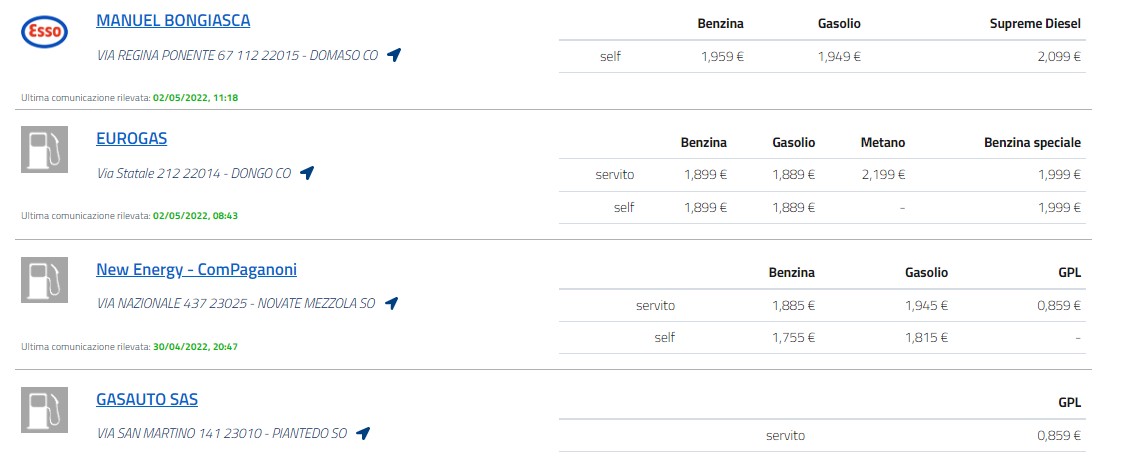Open navigation arrow beside DOMASO CO address
This screenshot has height=465, width=1122.
click(x=394, y=55)
